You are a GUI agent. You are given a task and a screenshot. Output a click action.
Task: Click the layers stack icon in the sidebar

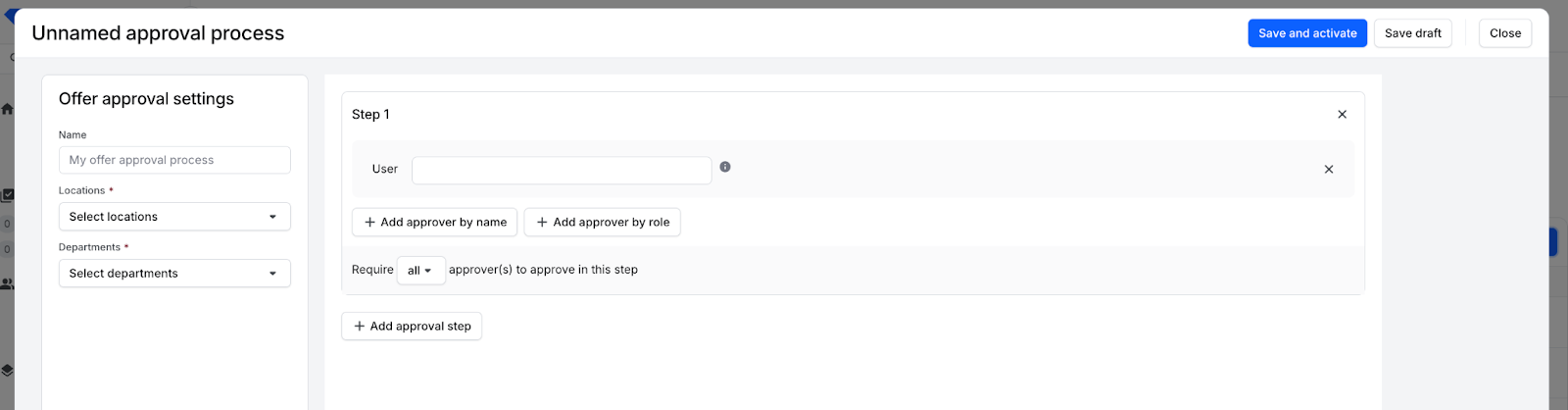point(7,371)
